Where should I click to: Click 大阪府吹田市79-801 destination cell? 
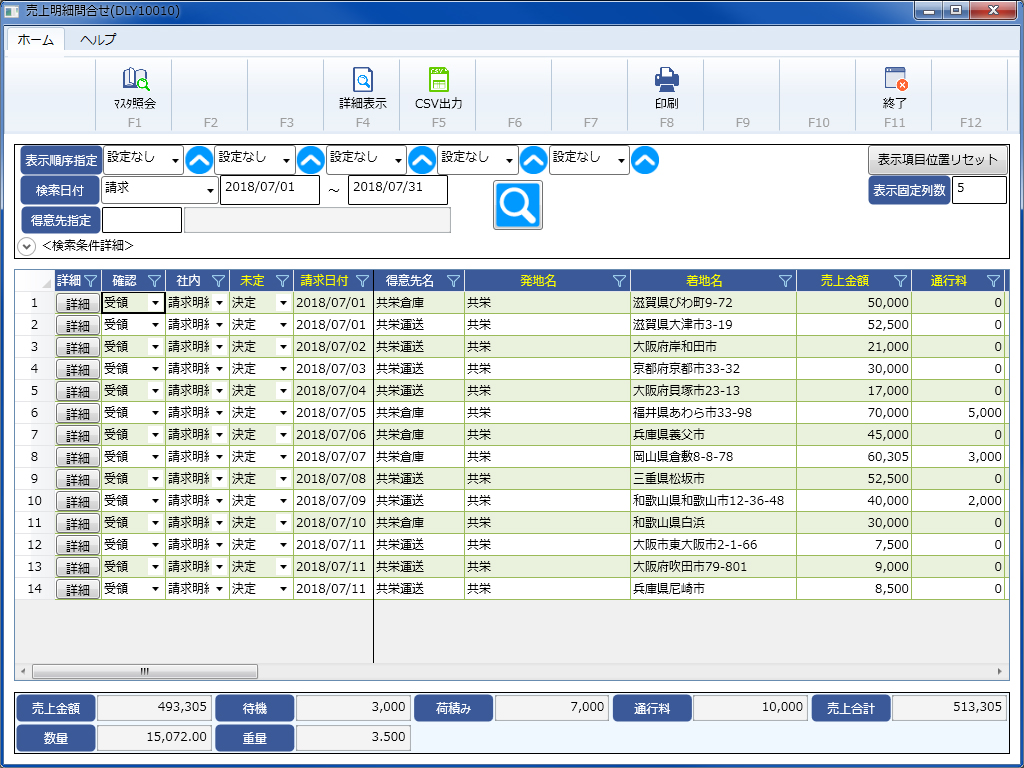713,567
